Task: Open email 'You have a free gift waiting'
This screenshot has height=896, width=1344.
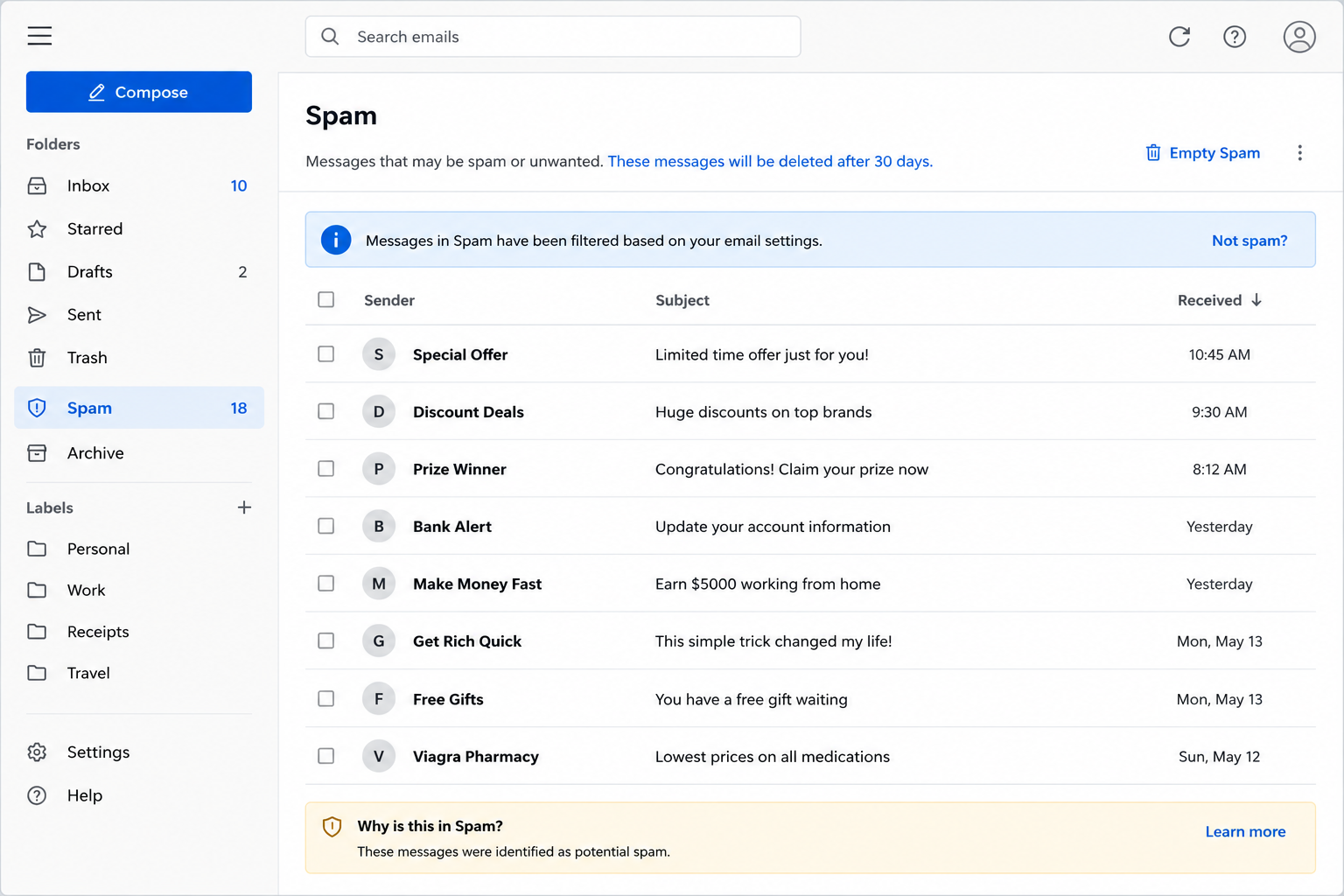Action: (x=752, y=699)
